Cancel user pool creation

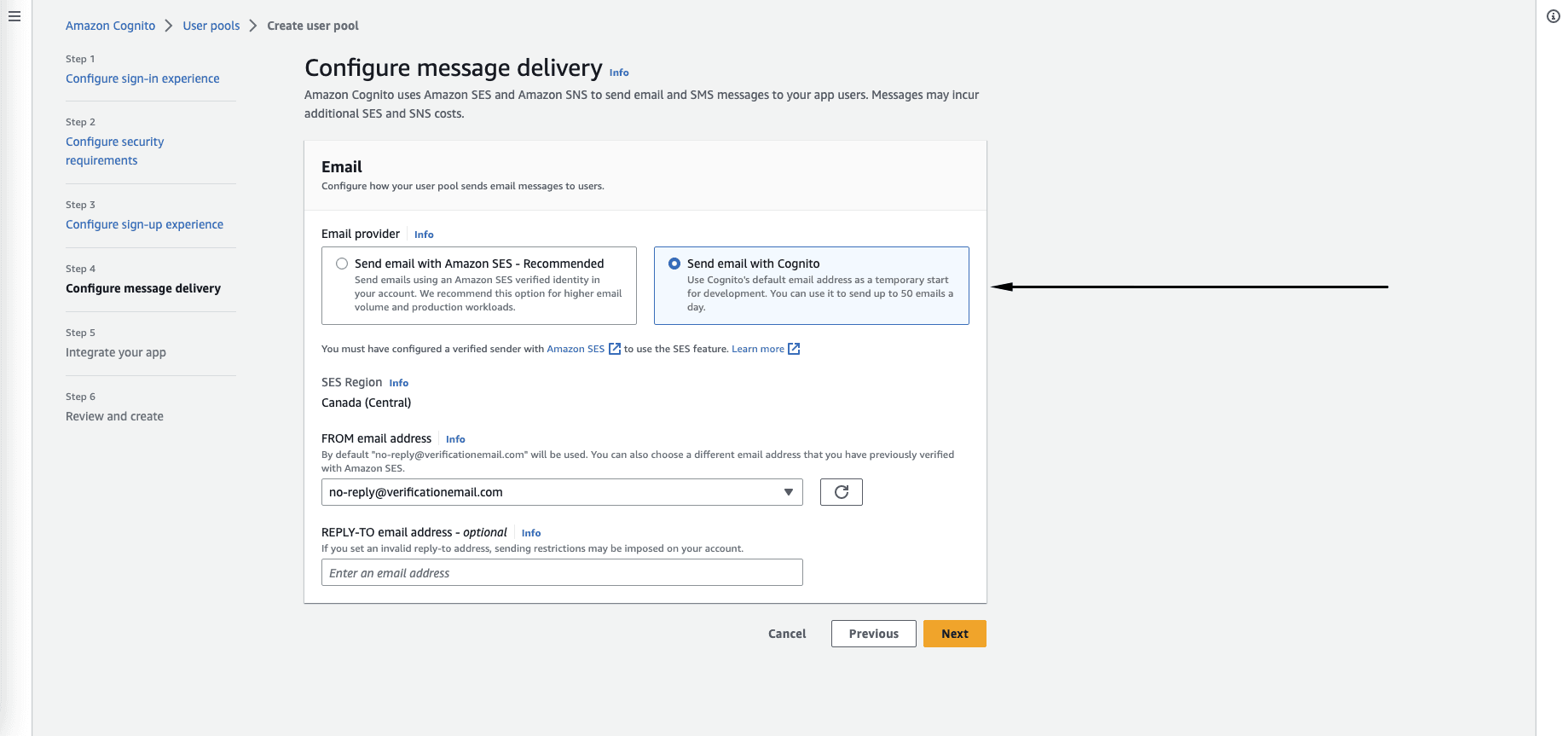(787, 634)
